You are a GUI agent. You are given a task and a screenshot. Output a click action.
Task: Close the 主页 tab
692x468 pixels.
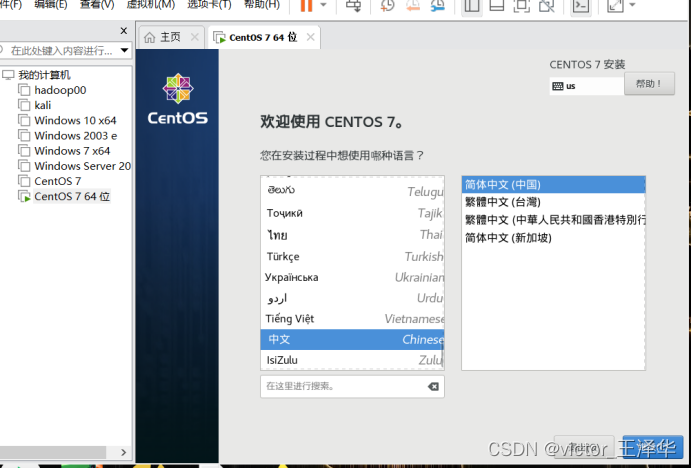click(x=194, y=37)
